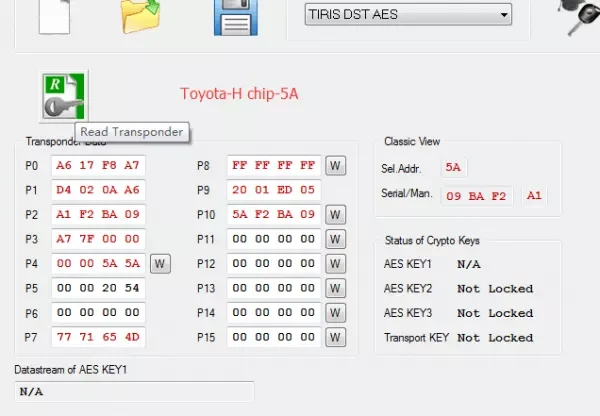Click the Serial field 09 BA F2
The image size is (600, 416).
pyautogui.click(x=477, y=196)
